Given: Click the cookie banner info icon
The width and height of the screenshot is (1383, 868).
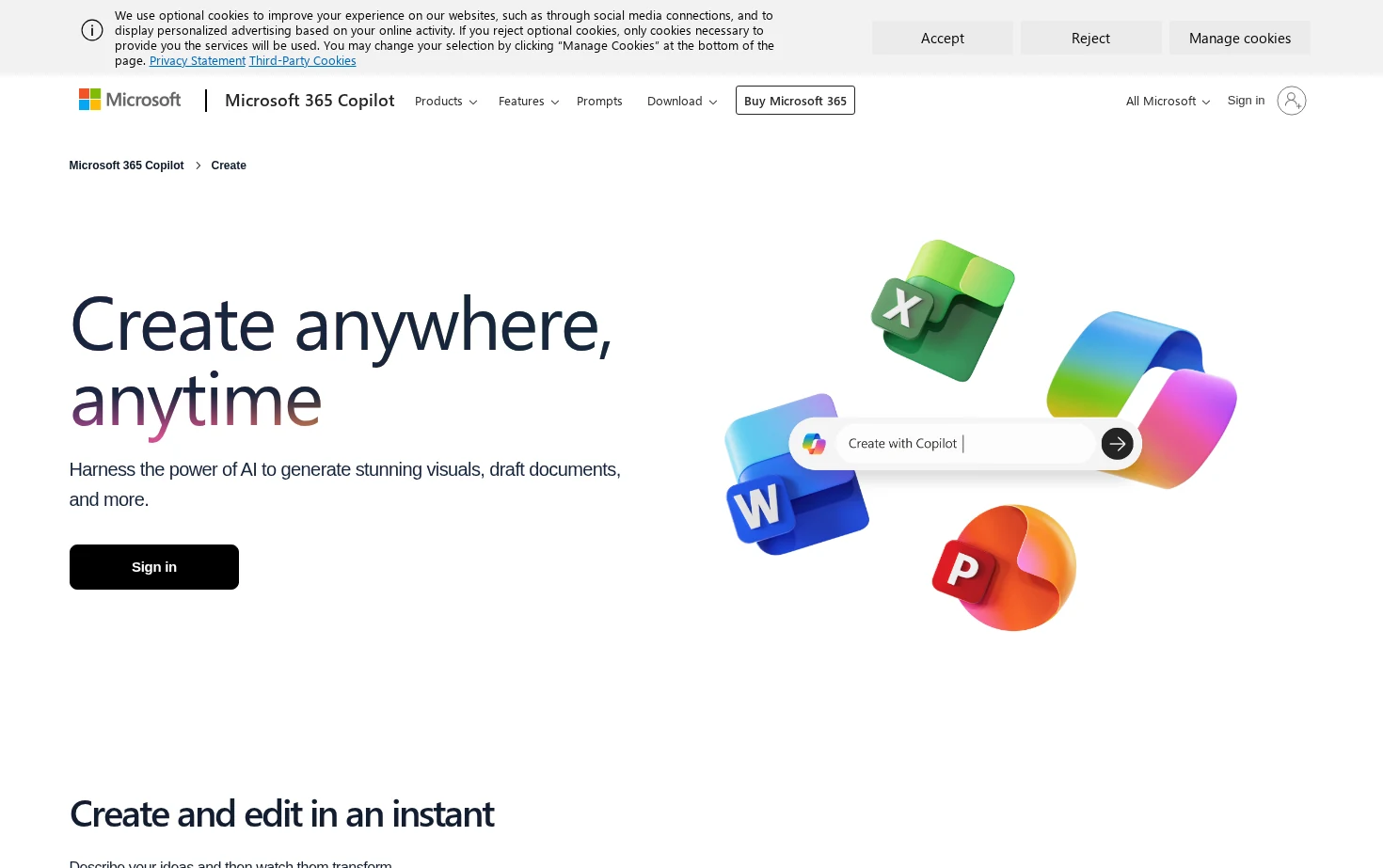Looking at the screenshot, I should (x=92, y=31).
